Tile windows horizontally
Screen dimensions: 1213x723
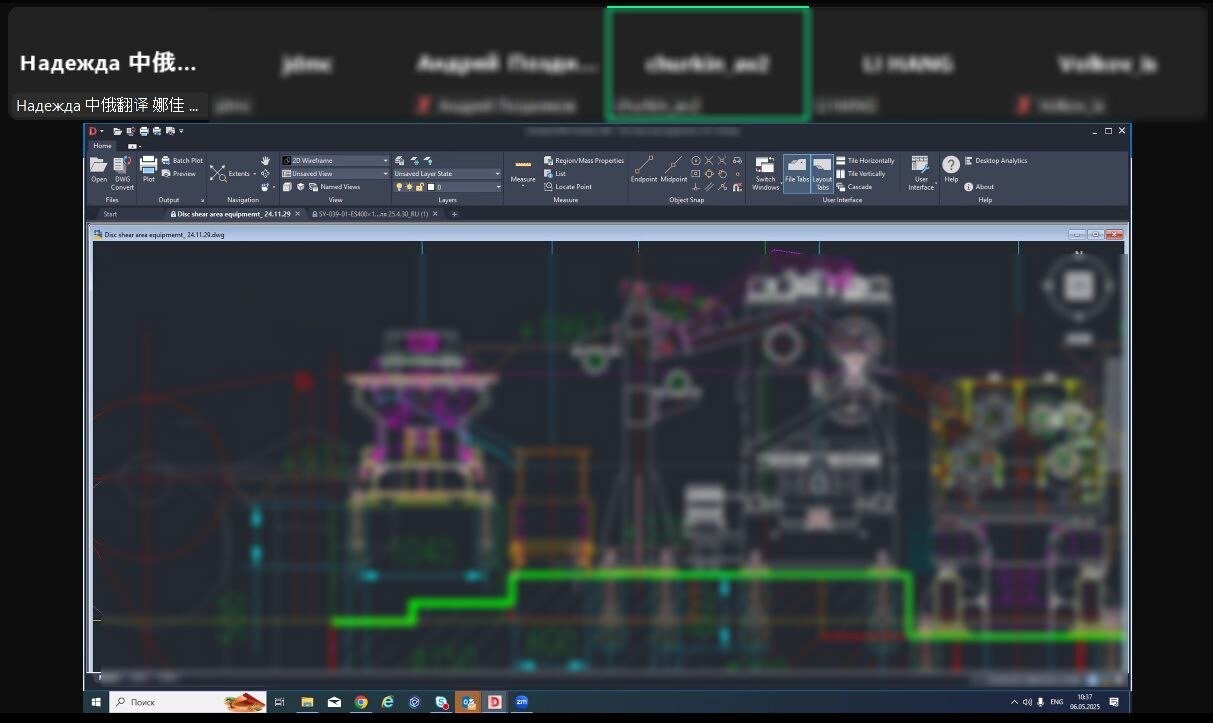click(865, 160)
